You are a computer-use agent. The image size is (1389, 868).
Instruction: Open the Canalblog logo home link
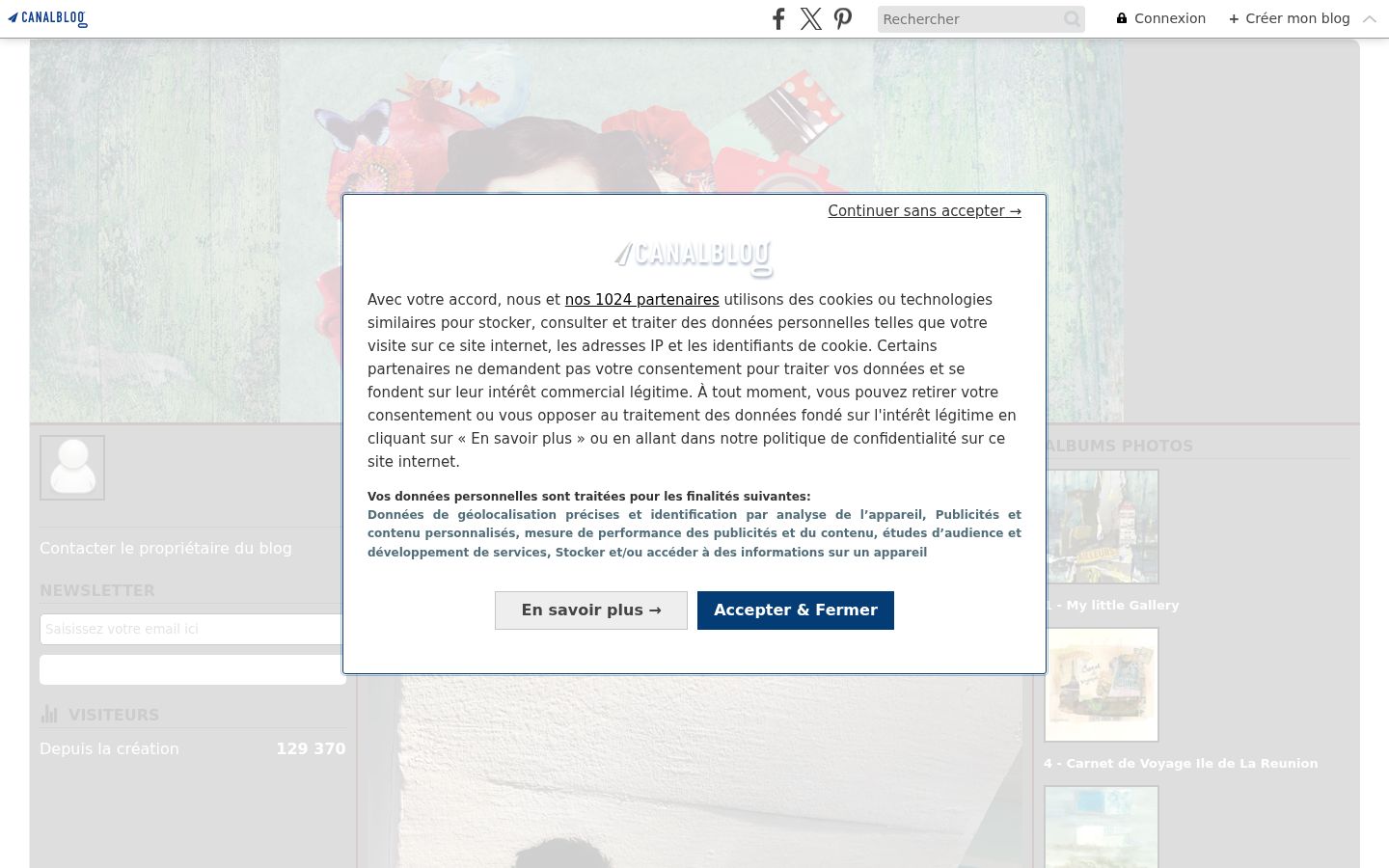(47, 18)
